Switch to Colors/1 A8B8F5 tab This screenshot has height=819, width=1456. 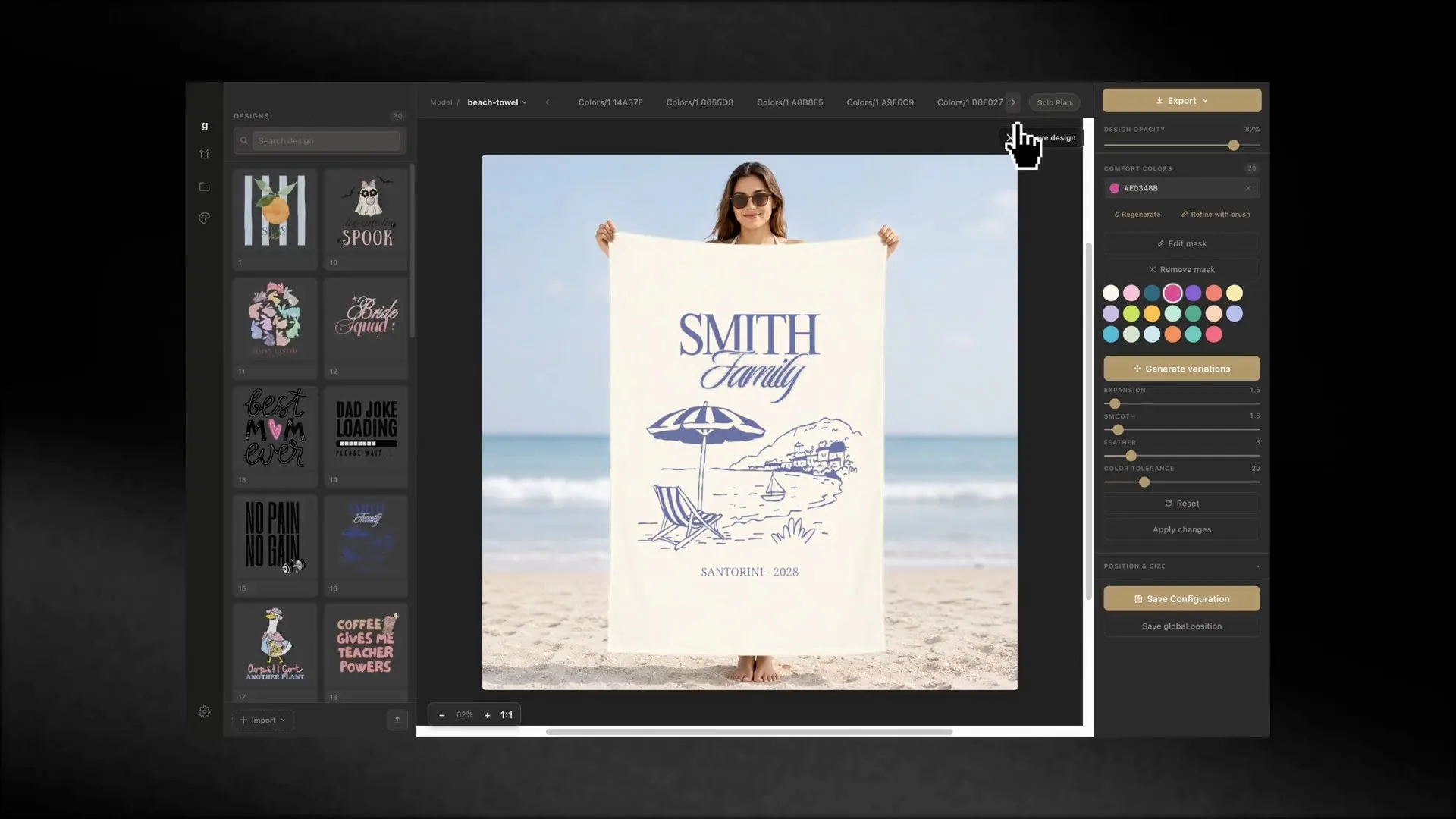pyautogui.click(x=790, y=102)
